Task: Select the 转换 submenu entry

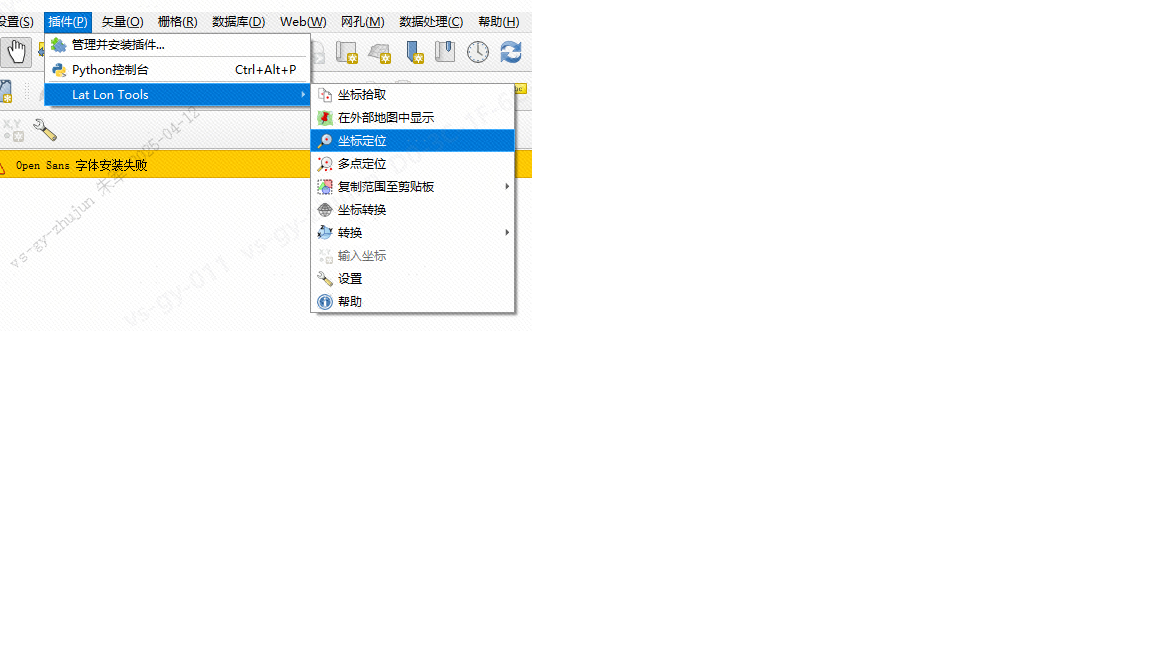Action: point(412,233)
